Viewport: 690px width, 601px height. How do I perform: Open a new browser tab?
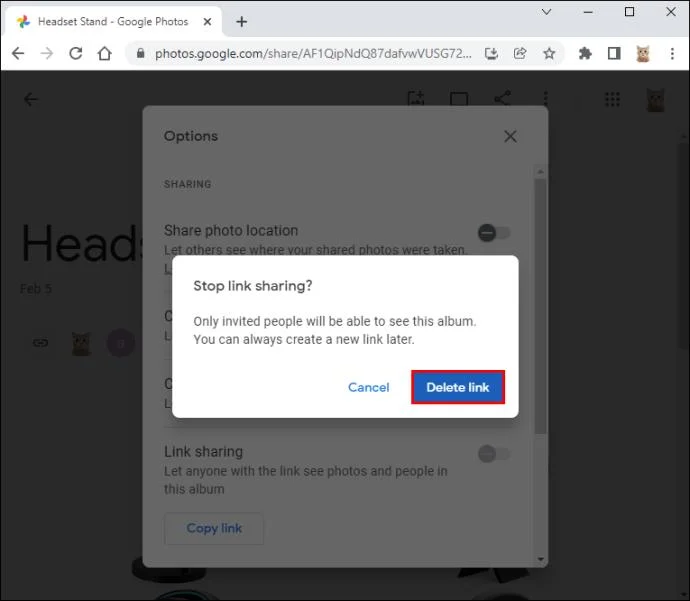(x=242, y=22)
